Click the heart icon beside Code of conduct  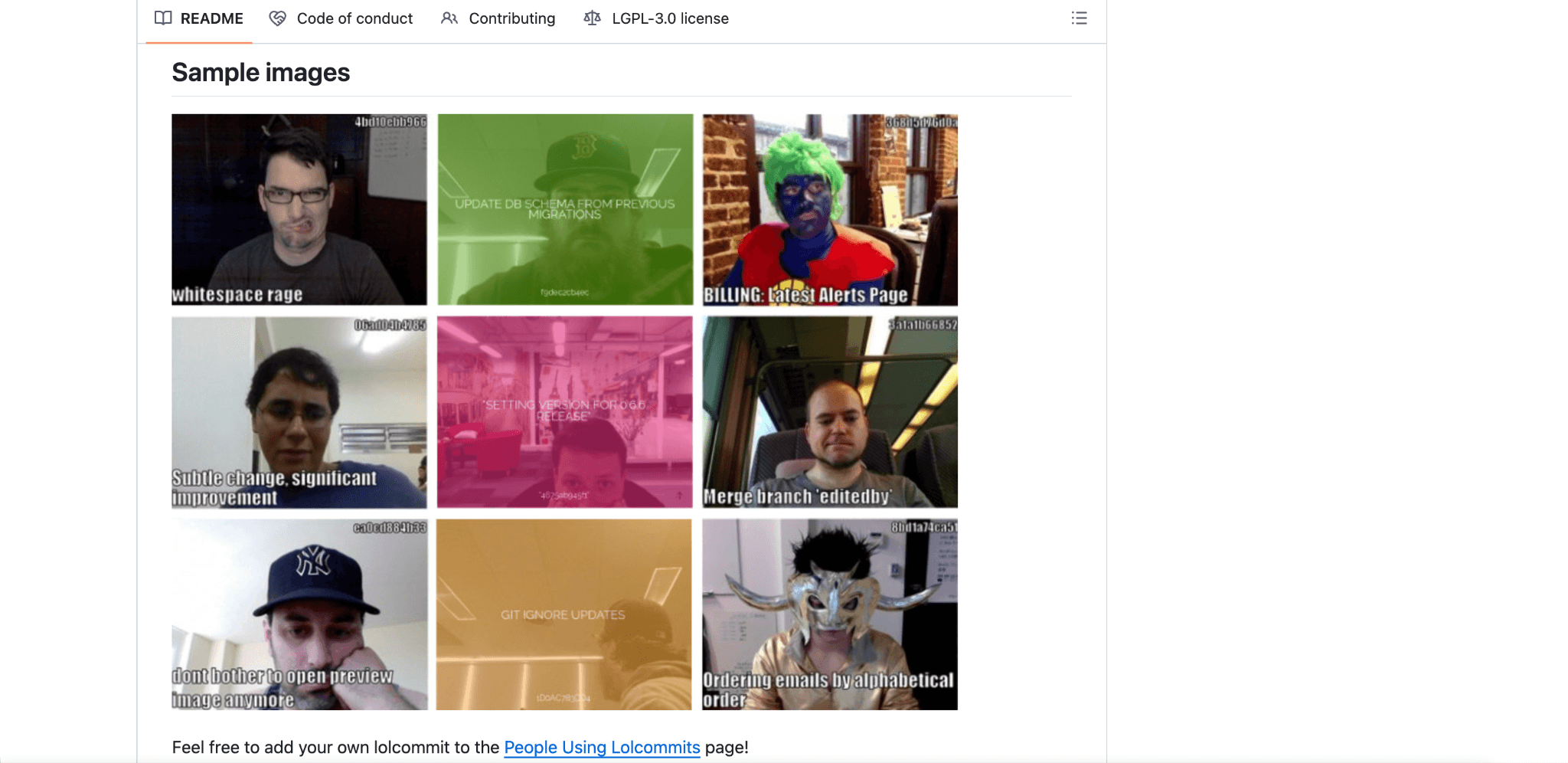click(278, 18)
